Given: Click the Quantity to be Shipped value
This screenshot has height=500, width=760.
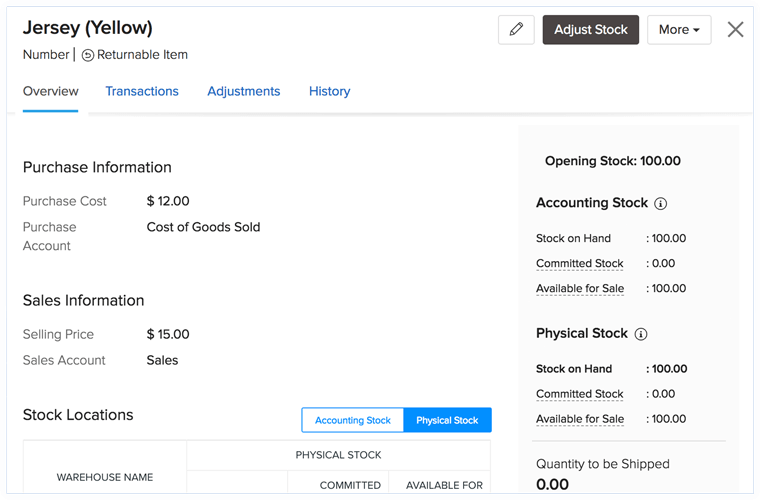Looking at the screenshot, I should click(x=552, y=485).
